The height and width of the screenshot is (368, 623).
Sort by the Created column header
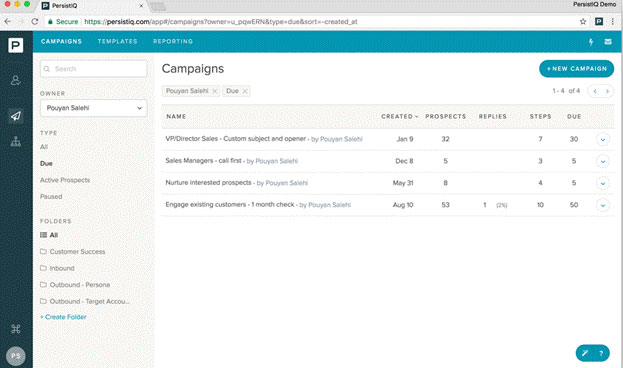click(x=400, y=116)
